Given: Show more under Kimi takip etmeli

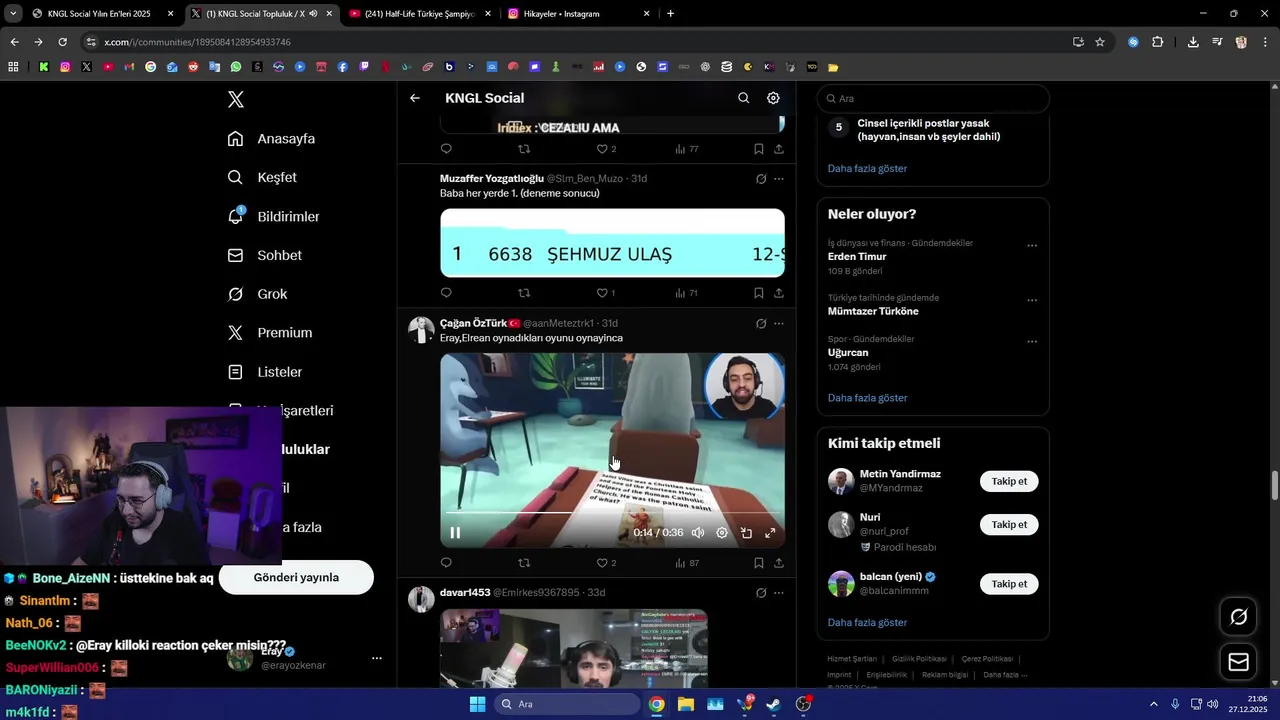Looking at the screenshot, I should [867, 622].
